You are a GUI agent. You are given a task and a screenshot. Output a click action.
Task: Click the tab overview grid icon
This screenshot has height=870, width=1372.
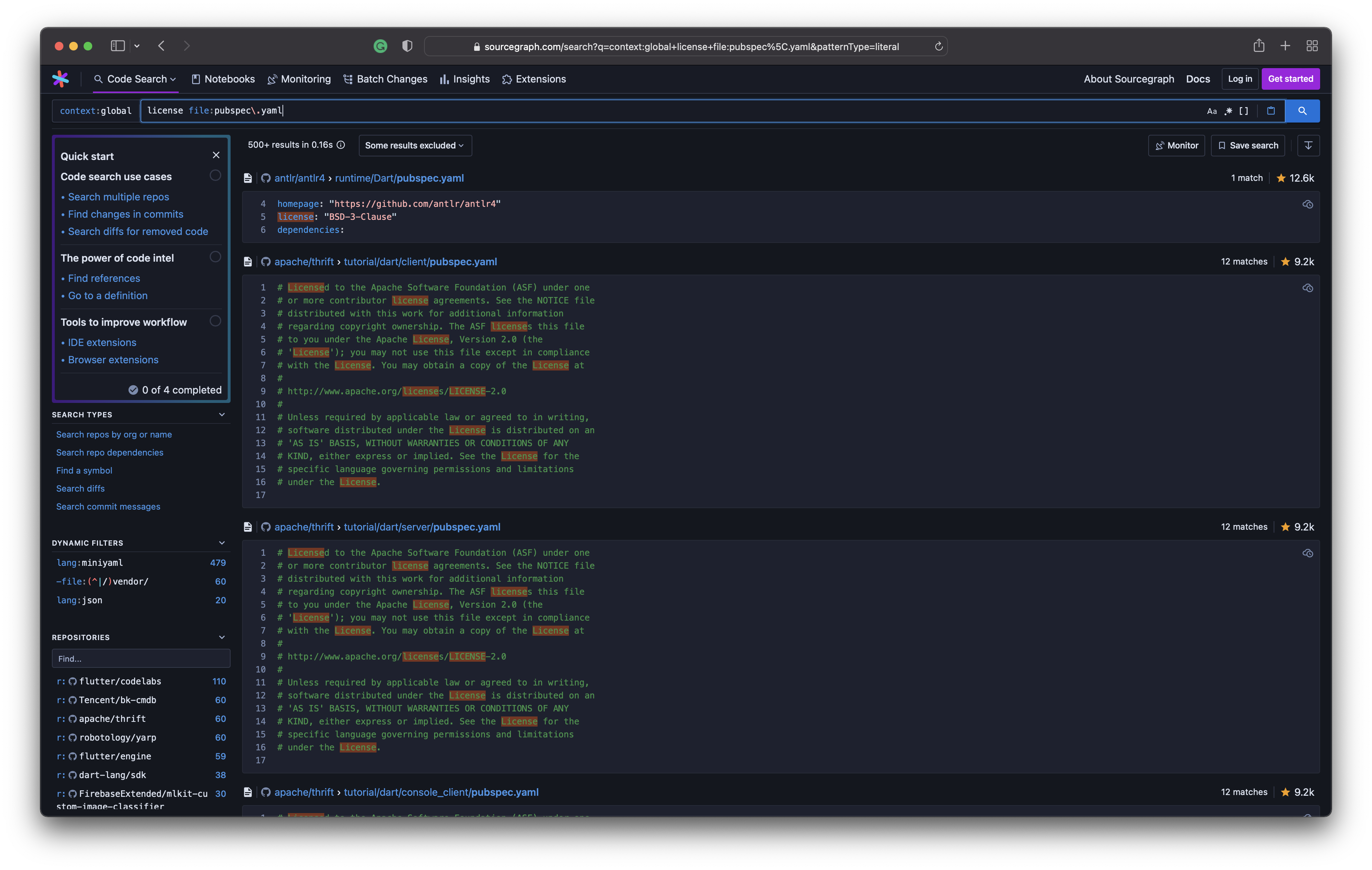[1312, 46]
